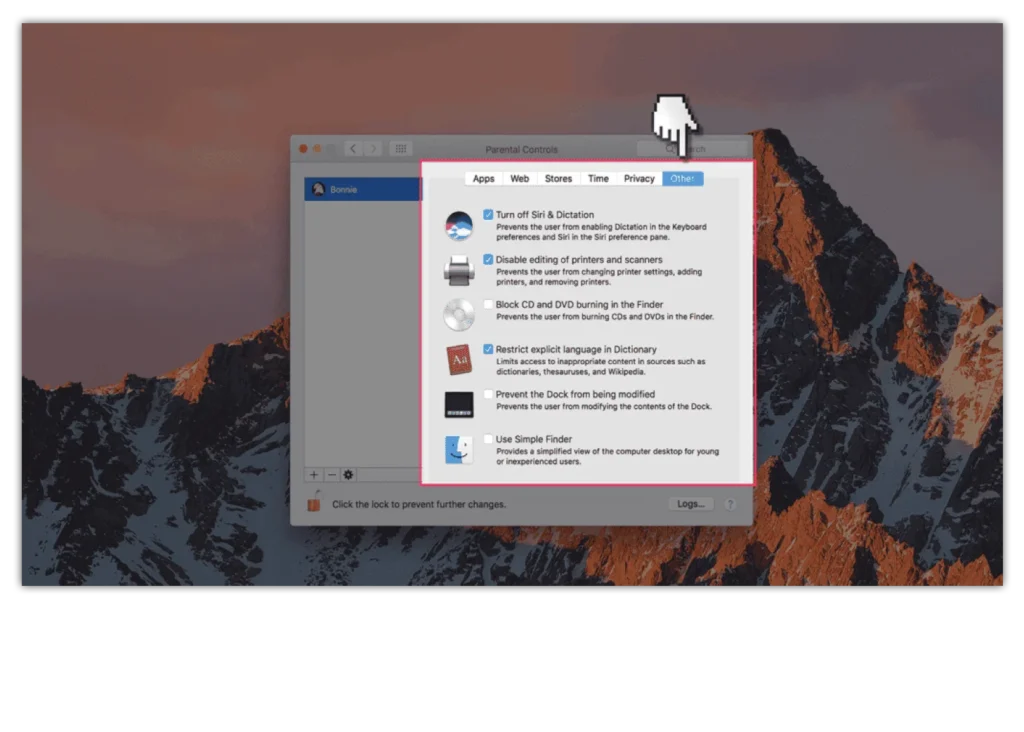Image resolution: width=1024 pixels, height=732 pixels.
Task: Click the Search field
Action: click(x=692, y=149)
